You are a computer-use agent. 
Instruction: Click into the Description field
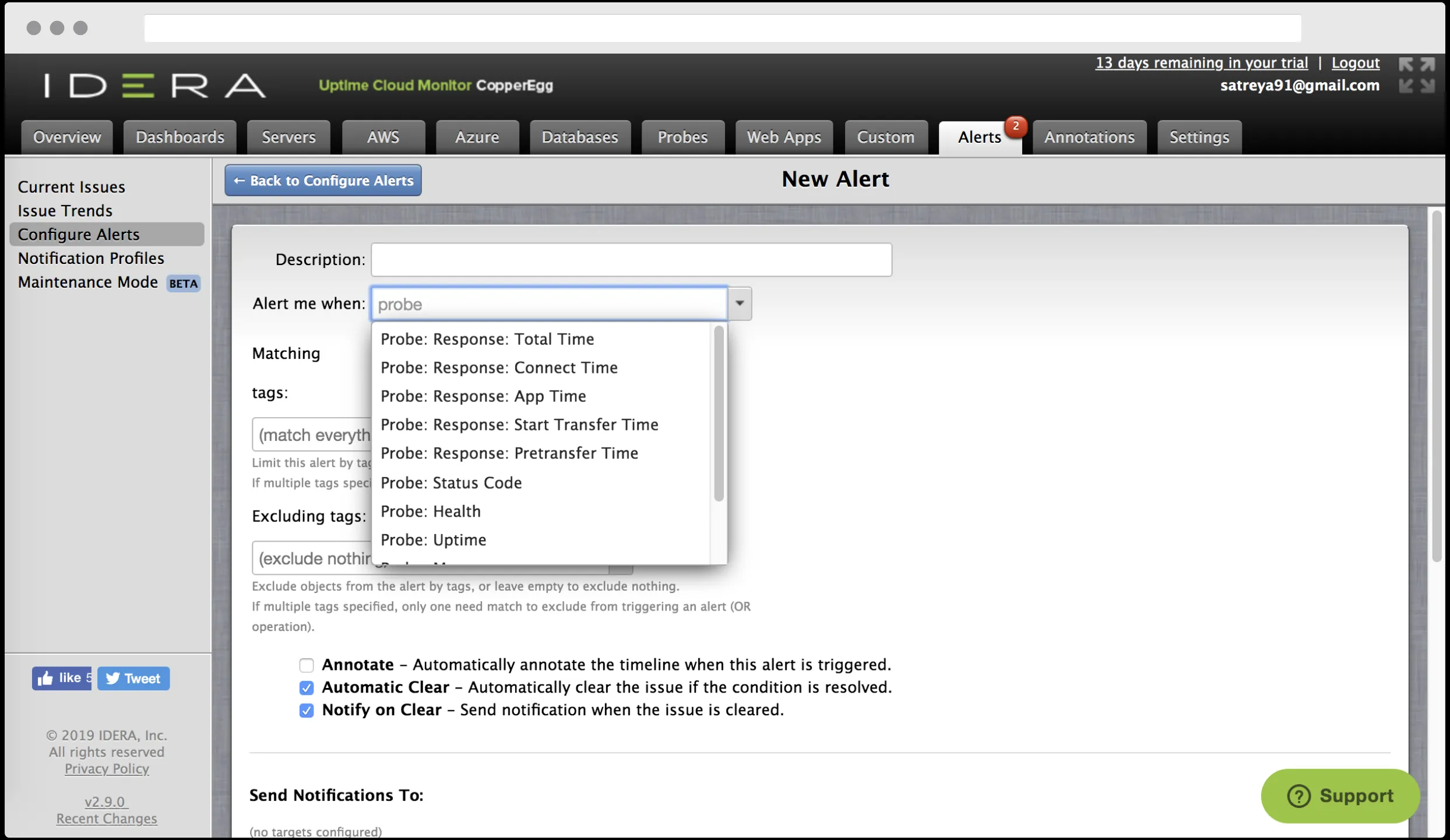631,260
